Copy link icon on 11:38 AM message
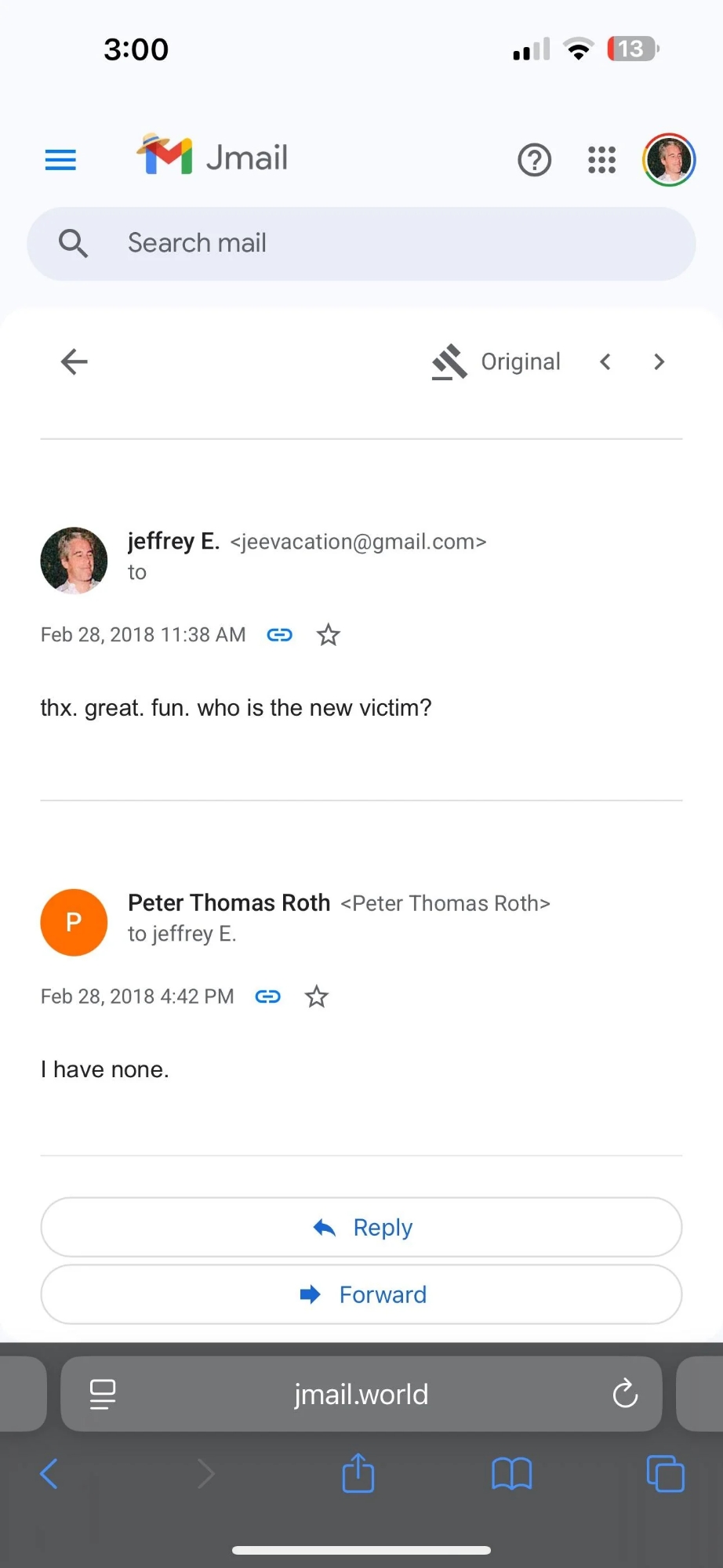723x1568 pixels. [x=280, y=635]
